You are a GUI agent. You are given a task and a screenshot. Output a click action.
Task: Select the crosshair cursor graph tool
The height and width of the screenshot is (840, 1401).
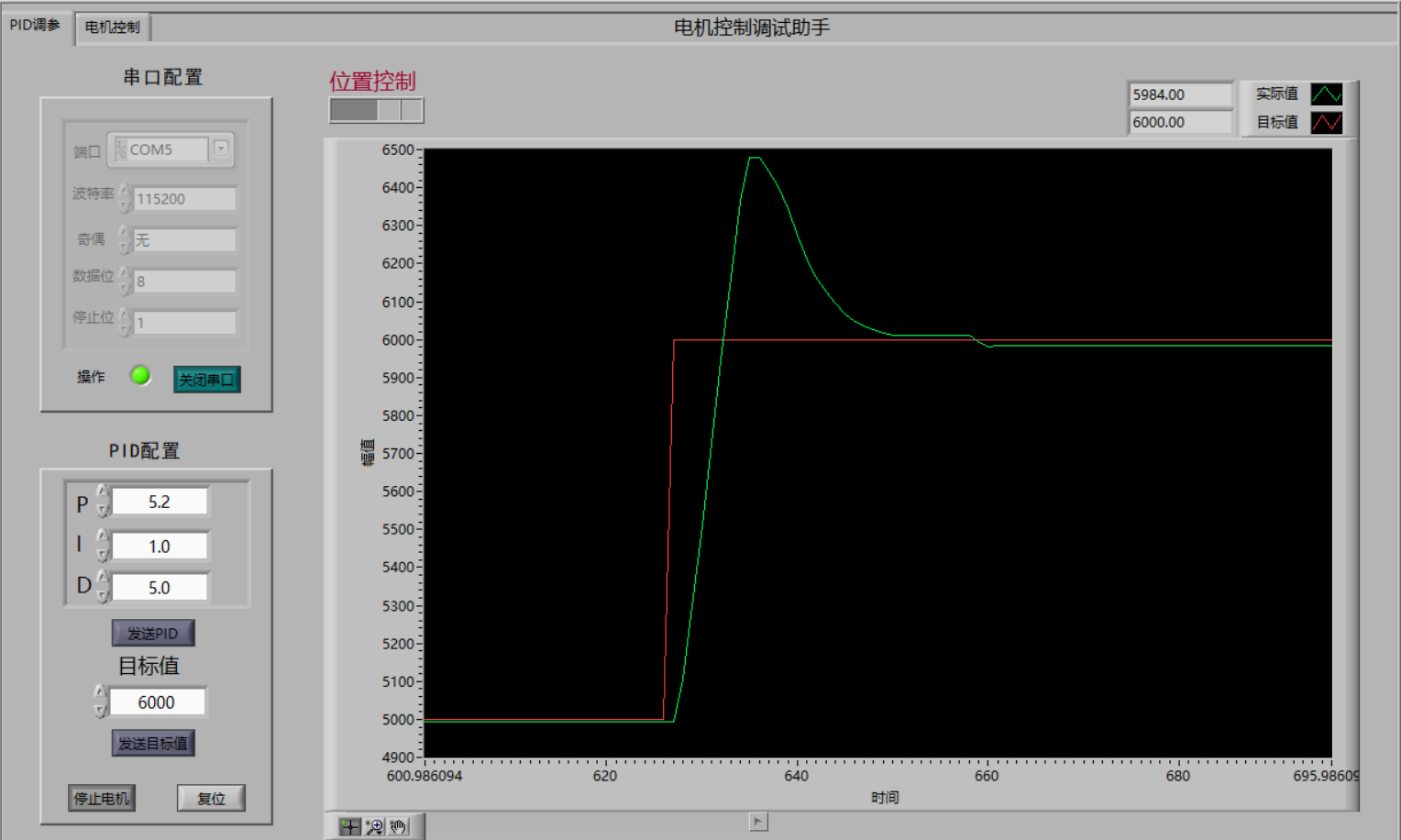(x=349, y=826)
